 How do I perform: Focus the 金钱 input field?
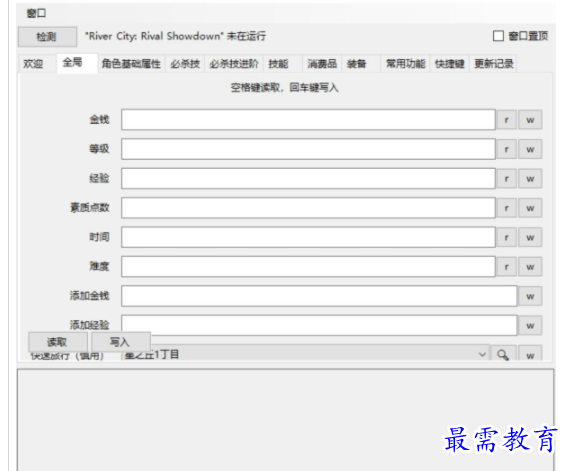pyautogui.click(x=308, y=120)
